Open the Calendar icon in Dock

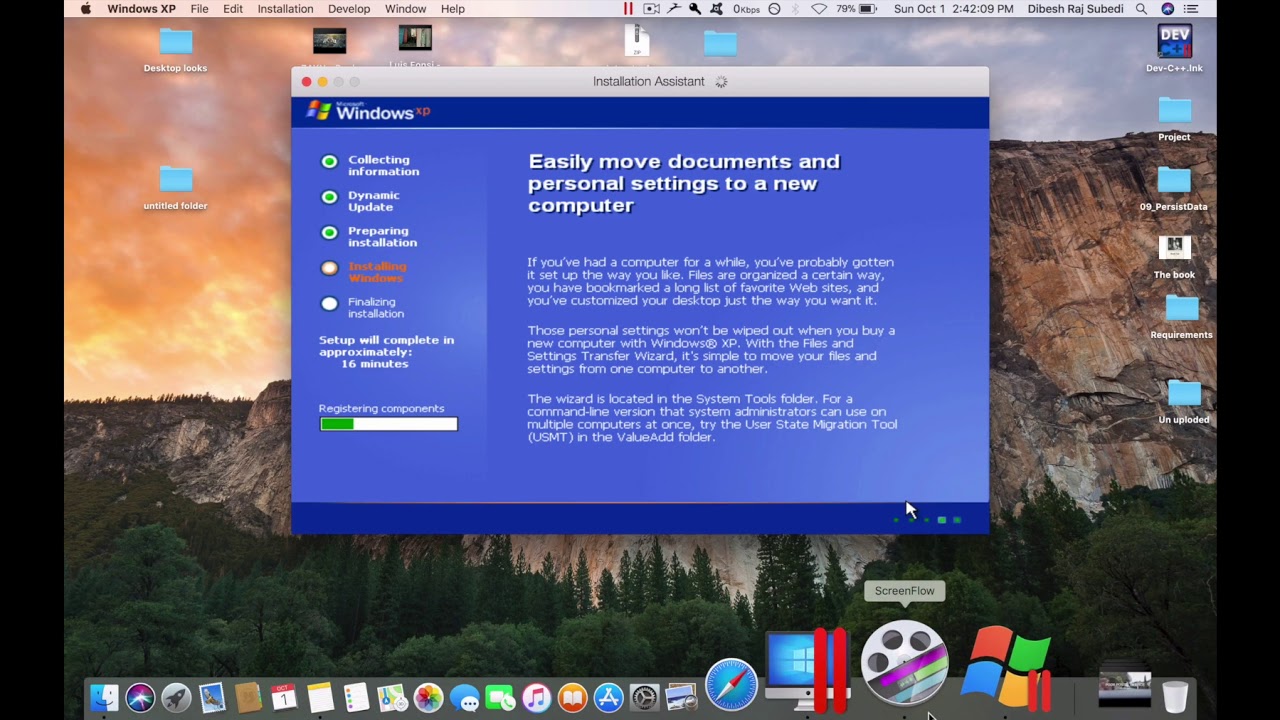pos(284,697)
